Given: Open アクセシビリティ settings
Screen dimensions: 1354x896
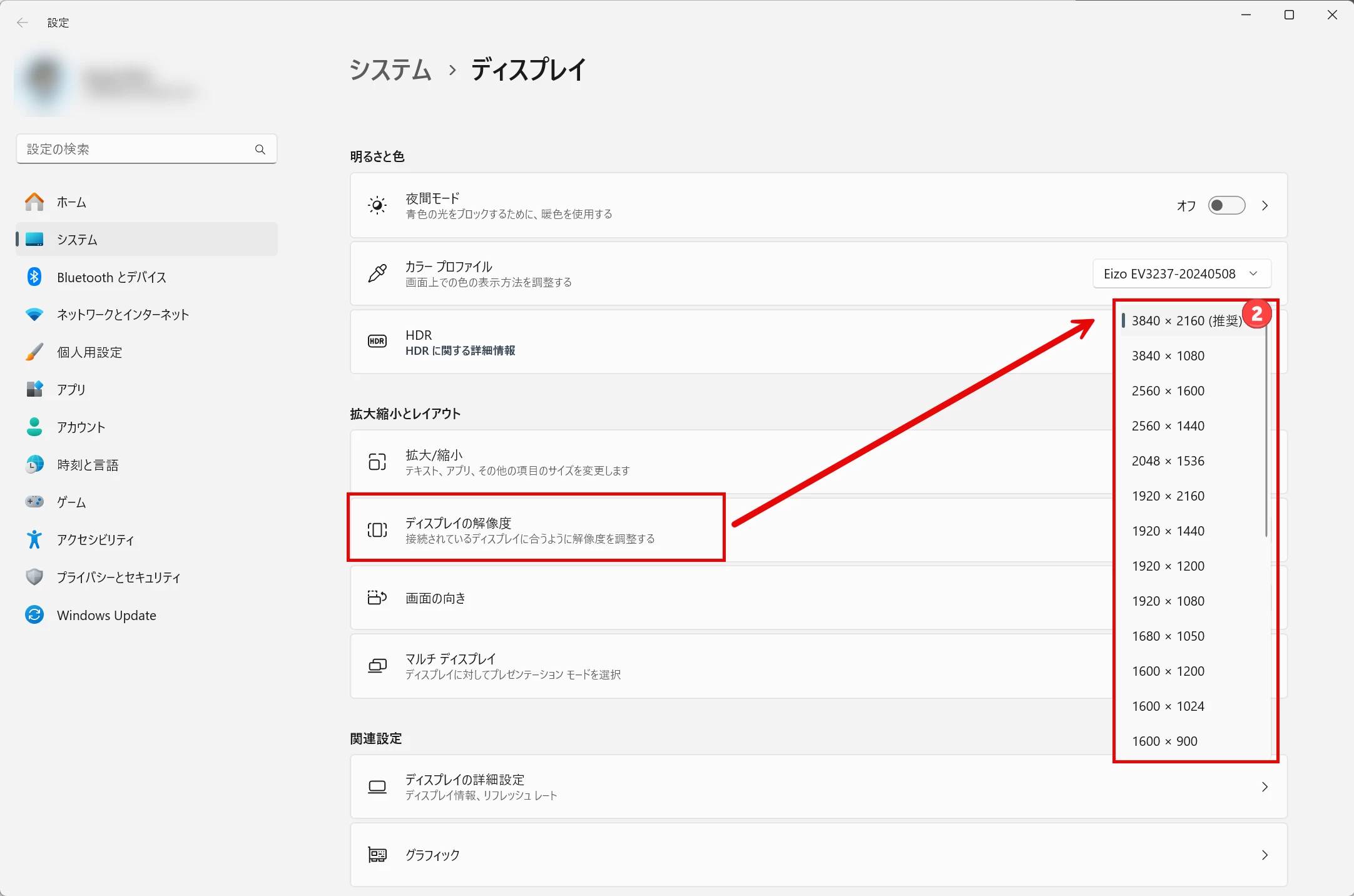Looking at the screenshot, I should click(x=95, y=539).
